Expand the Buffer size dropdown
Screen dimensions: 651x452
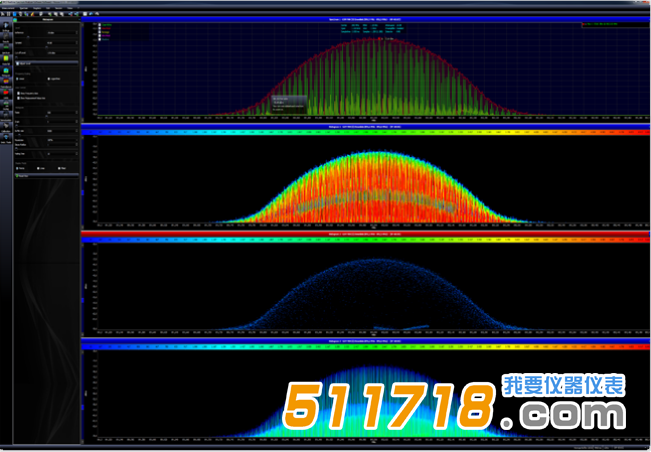[61, 131]
